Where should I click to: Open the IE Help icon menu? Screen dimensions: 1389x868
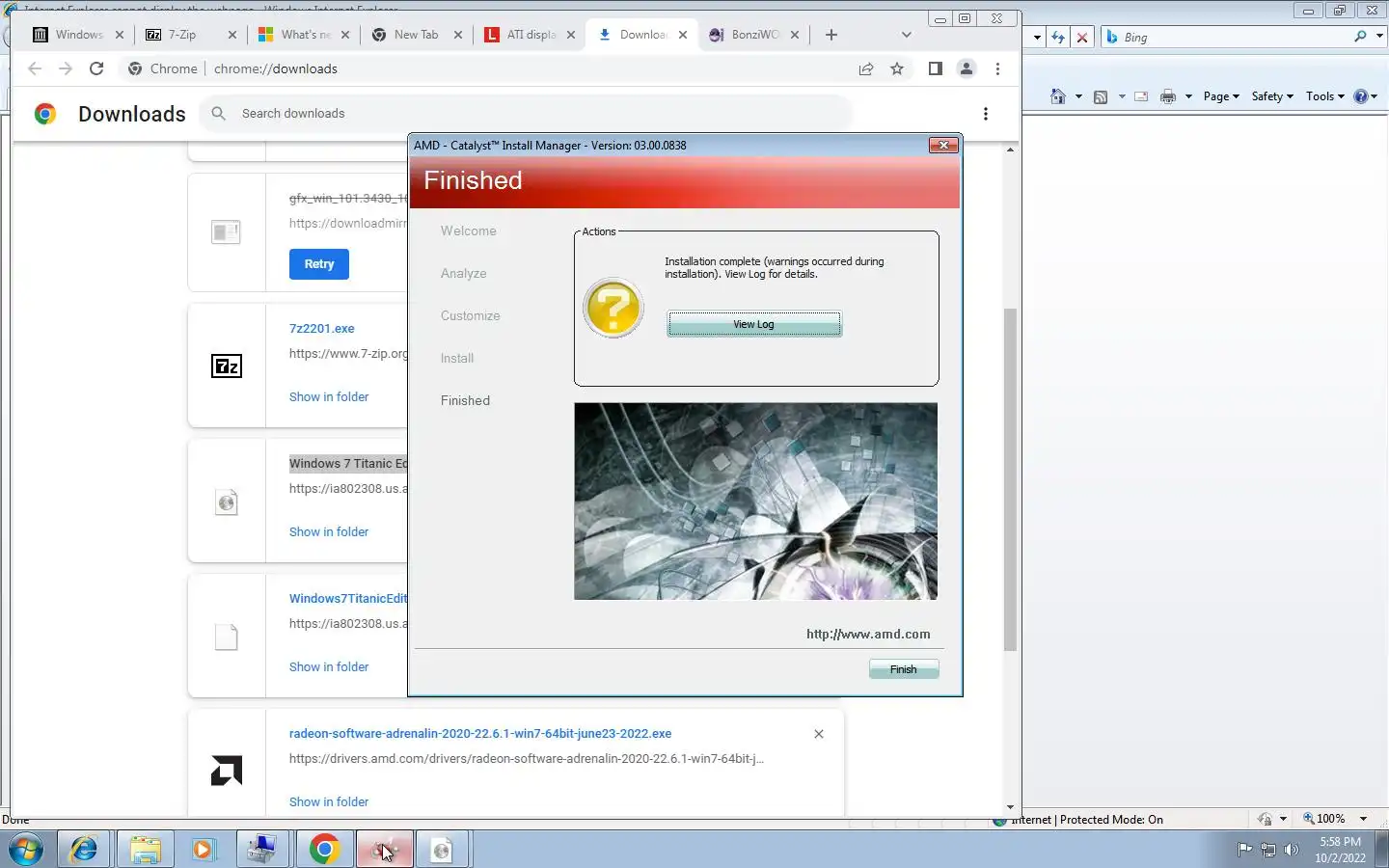tap(1366, 96)
